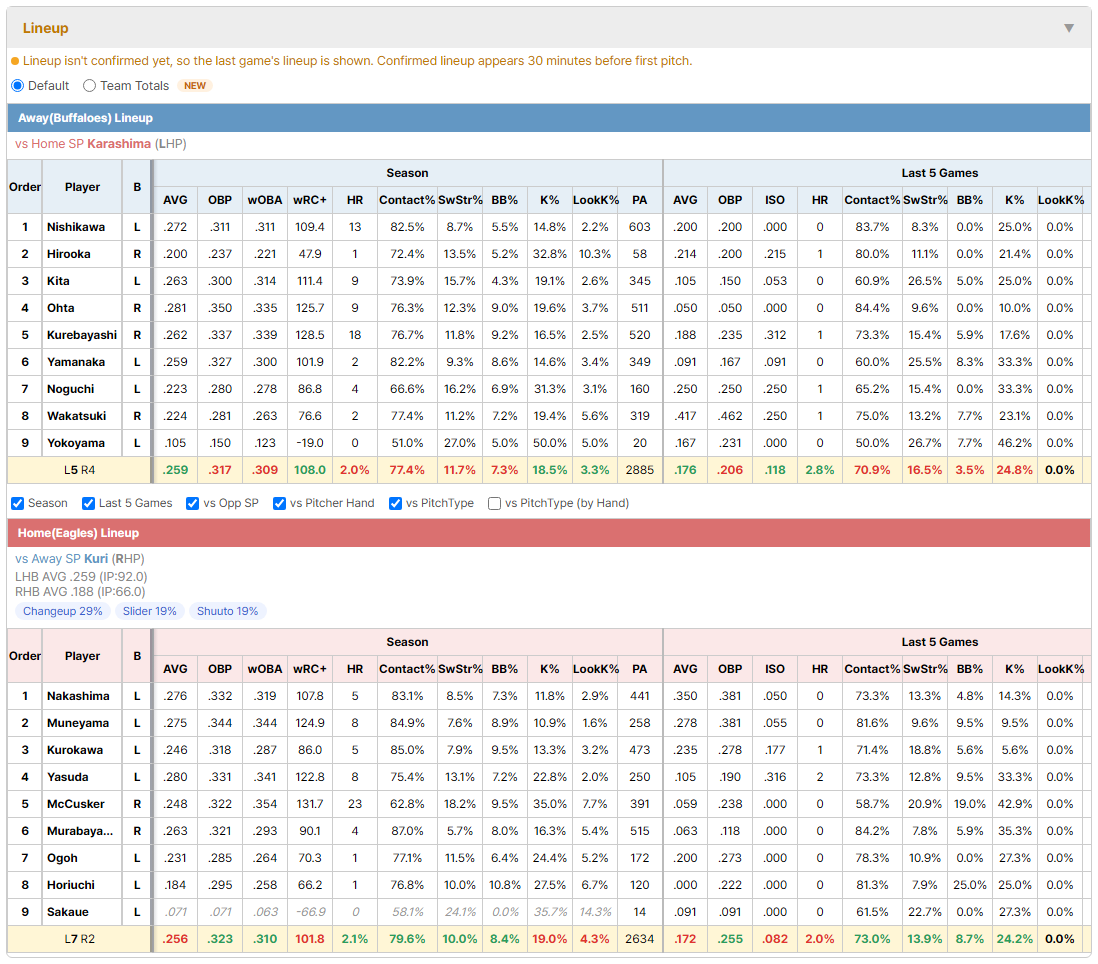This screenshot has height=964, width=1098.
Task: Open the Kuri starting pitcher link
Action: pyautogui.click(x=96, y=559)
